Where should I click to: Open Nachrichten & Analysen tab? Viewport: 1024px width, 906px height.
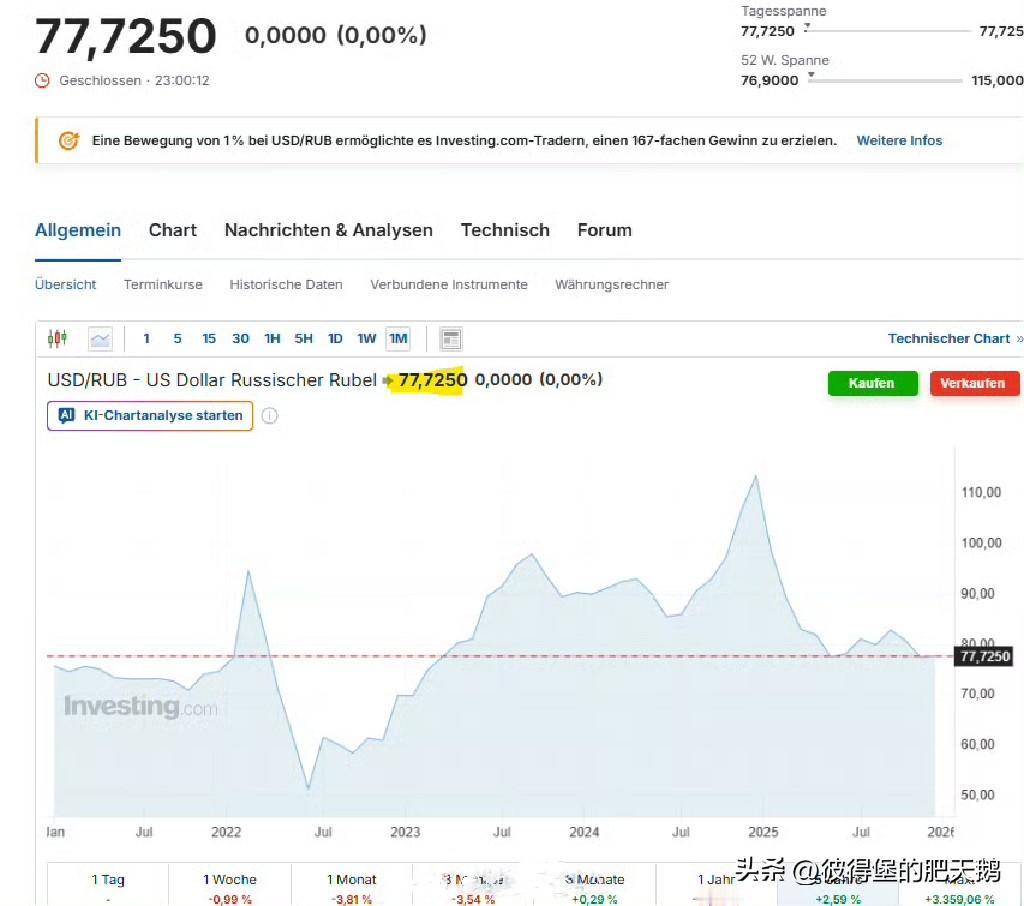(x=328, y=230)
